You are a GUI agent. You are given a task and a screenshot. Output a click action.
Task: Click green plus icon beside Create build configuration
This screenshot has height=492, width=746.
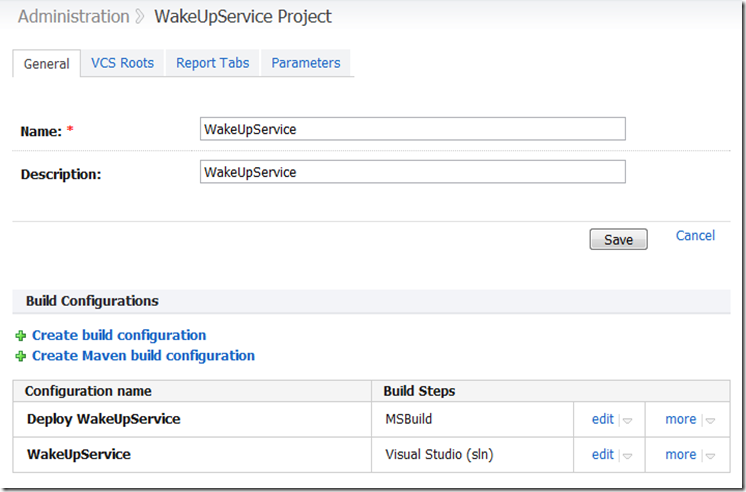[21, 336]
